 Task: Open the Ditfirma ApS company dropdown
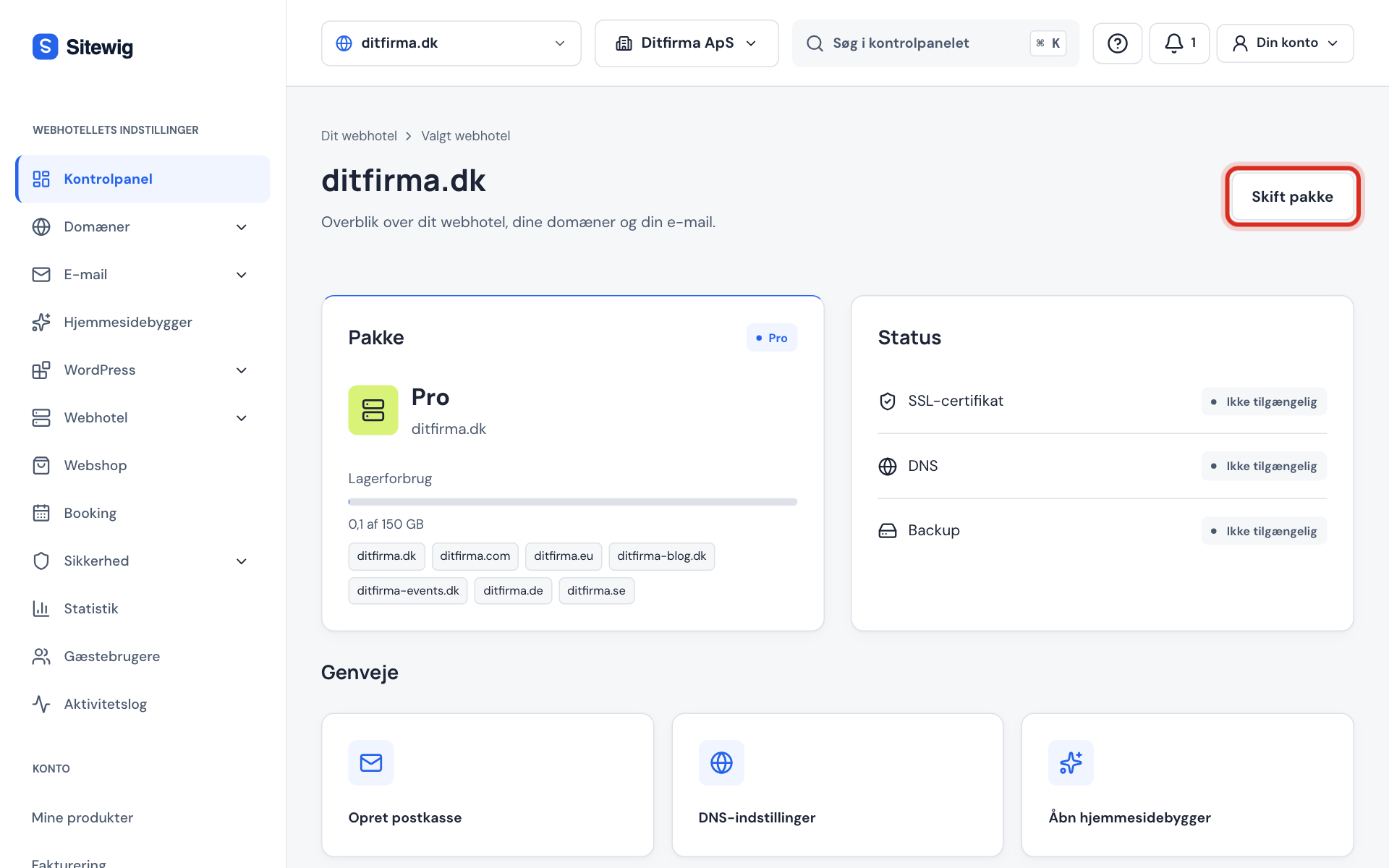687,43
